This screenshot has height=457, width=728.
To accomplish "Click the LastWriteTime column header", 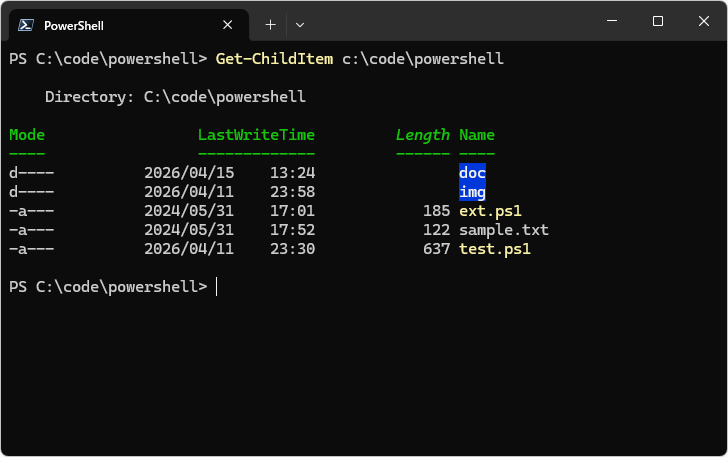I will point(256,135).
